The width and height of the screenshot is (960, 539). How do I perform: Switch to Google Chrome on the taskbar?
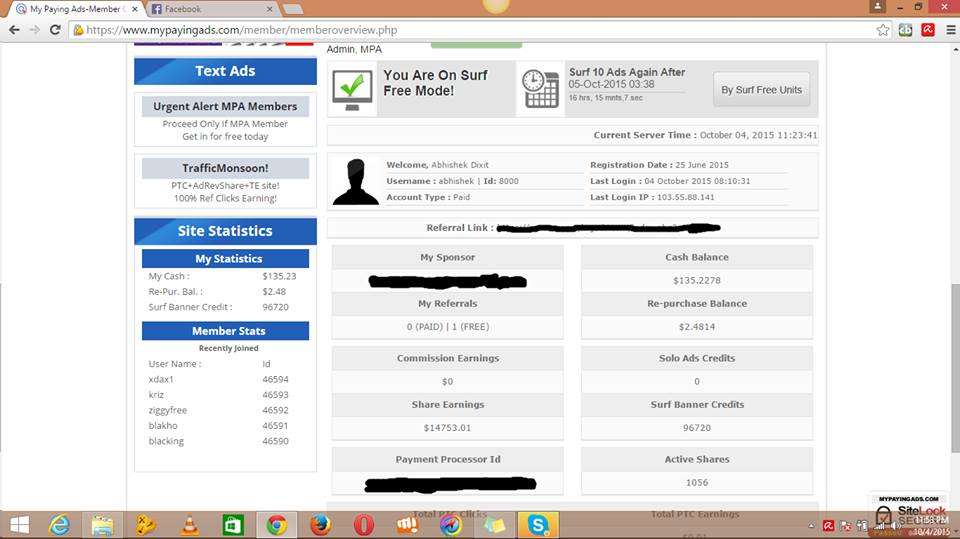pos(277,525)
